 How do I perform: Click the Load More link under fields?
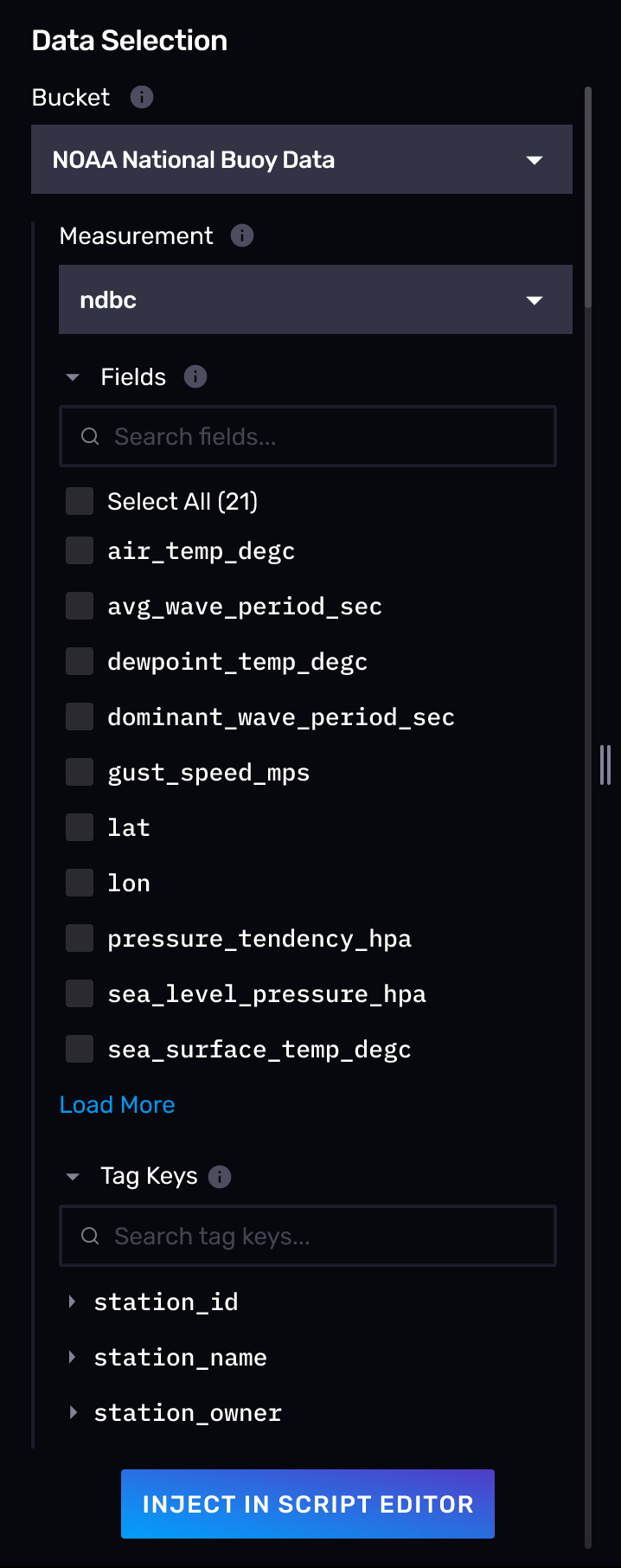[117, 1104]
